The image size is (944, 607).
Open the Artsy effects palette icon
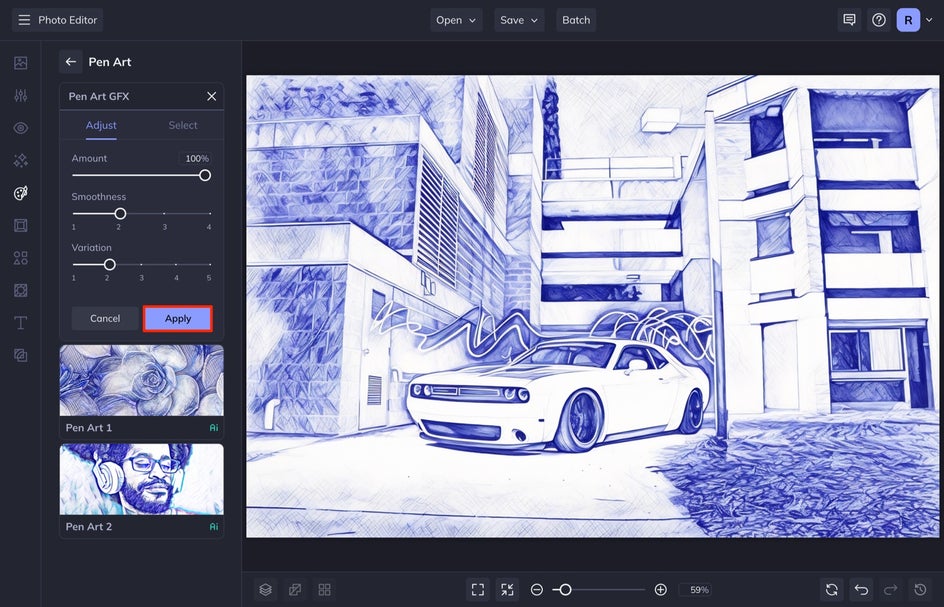(20, 193)
